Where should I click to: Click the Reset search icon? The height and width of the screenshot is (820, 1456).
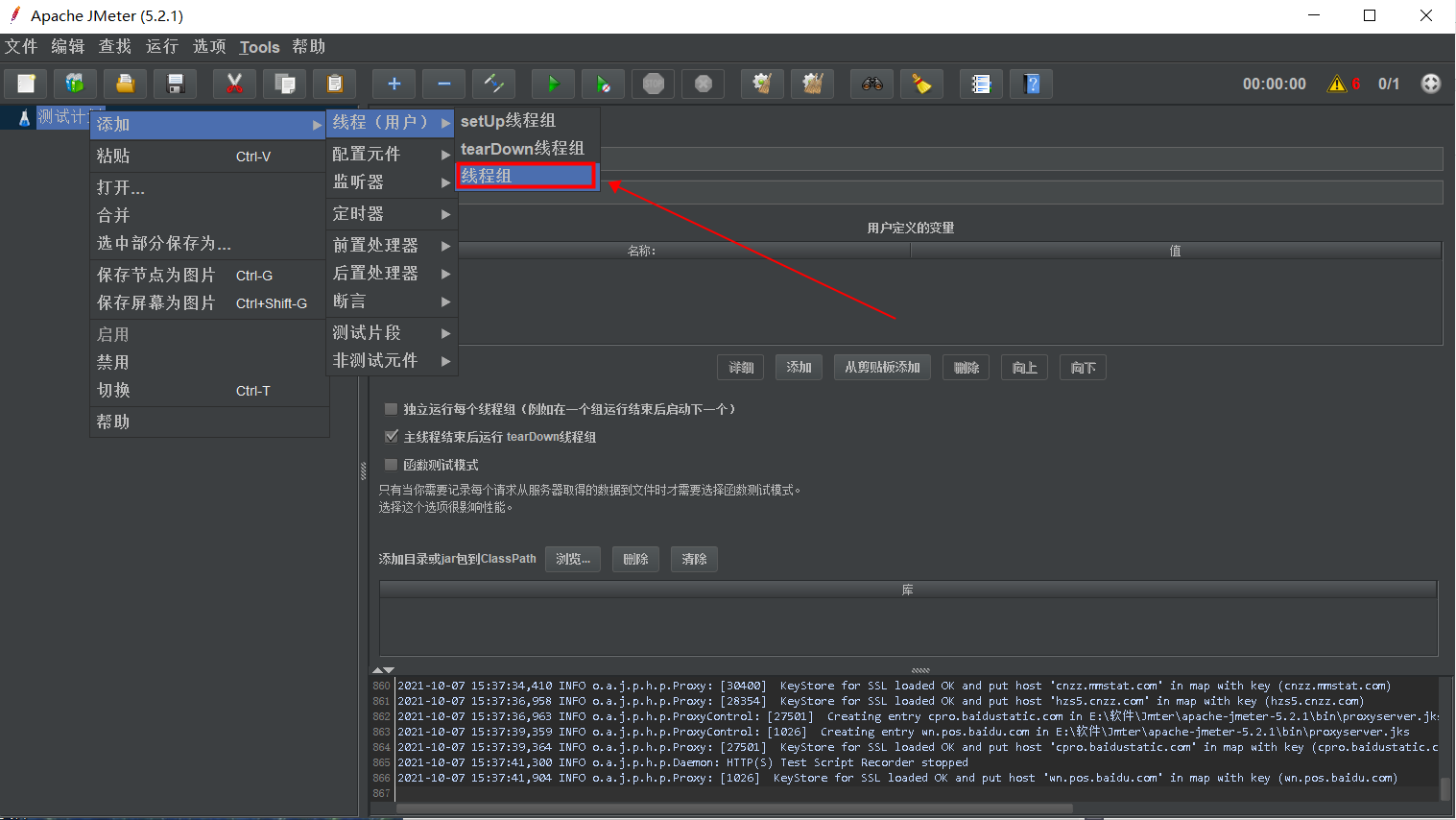(921, 84)
